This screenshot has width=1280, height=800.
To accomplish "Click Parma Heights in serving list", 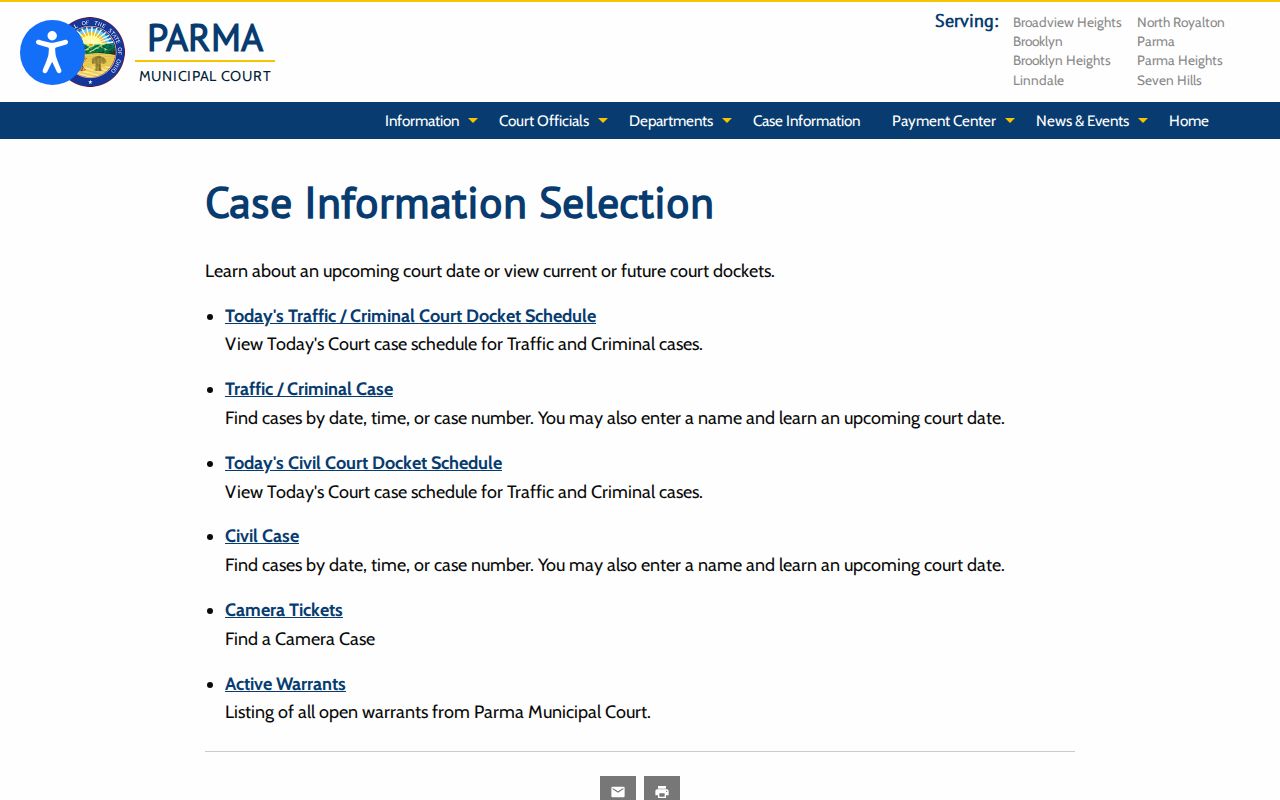I will pos(1180,60).
